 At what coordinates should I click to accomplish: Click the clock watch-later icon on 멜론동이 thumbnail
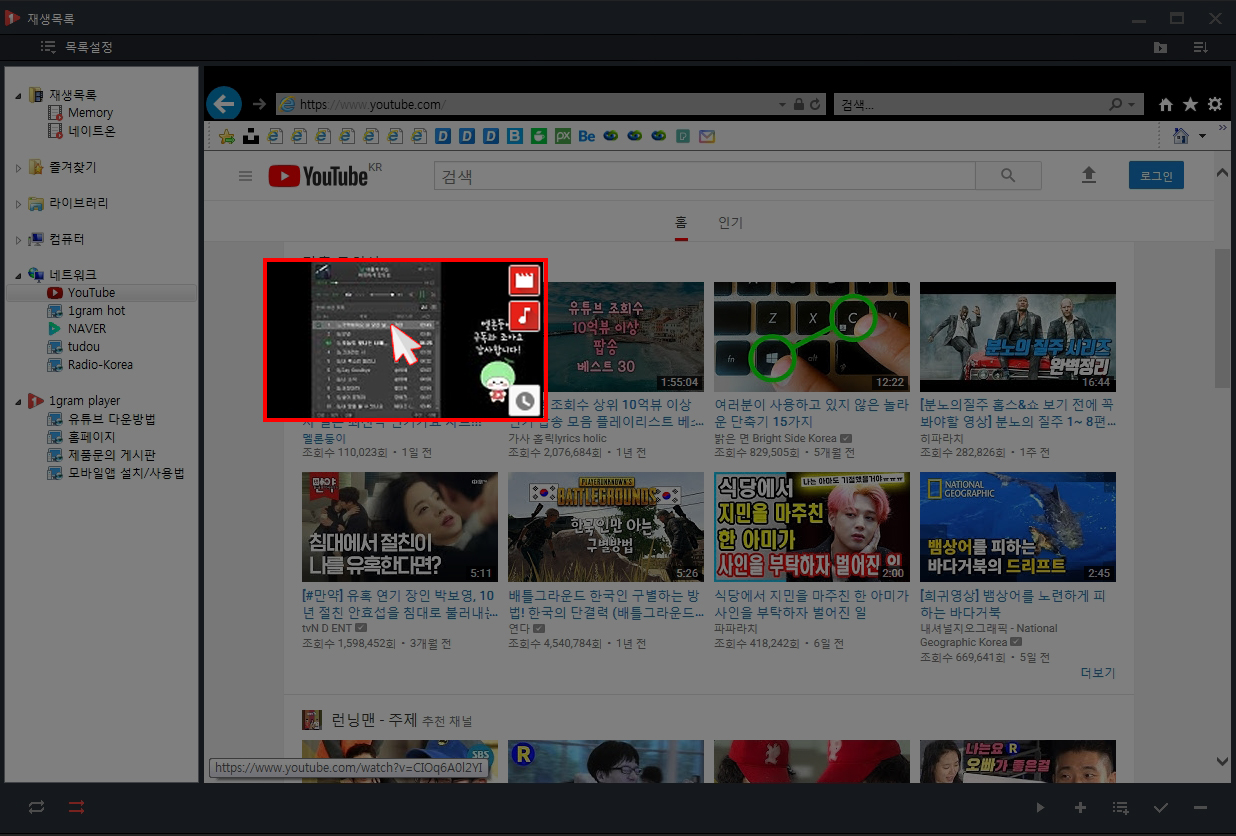pos(525,401)
